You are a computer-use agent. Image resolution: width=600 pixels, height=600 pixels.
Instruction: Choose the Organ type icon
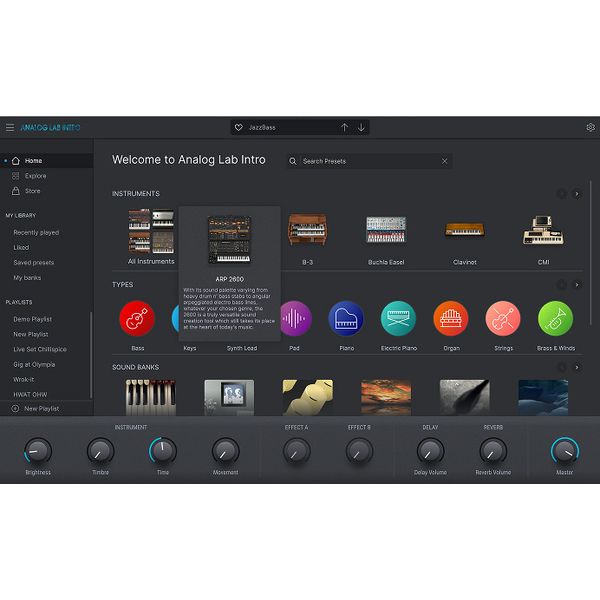[x=451, y=319]
